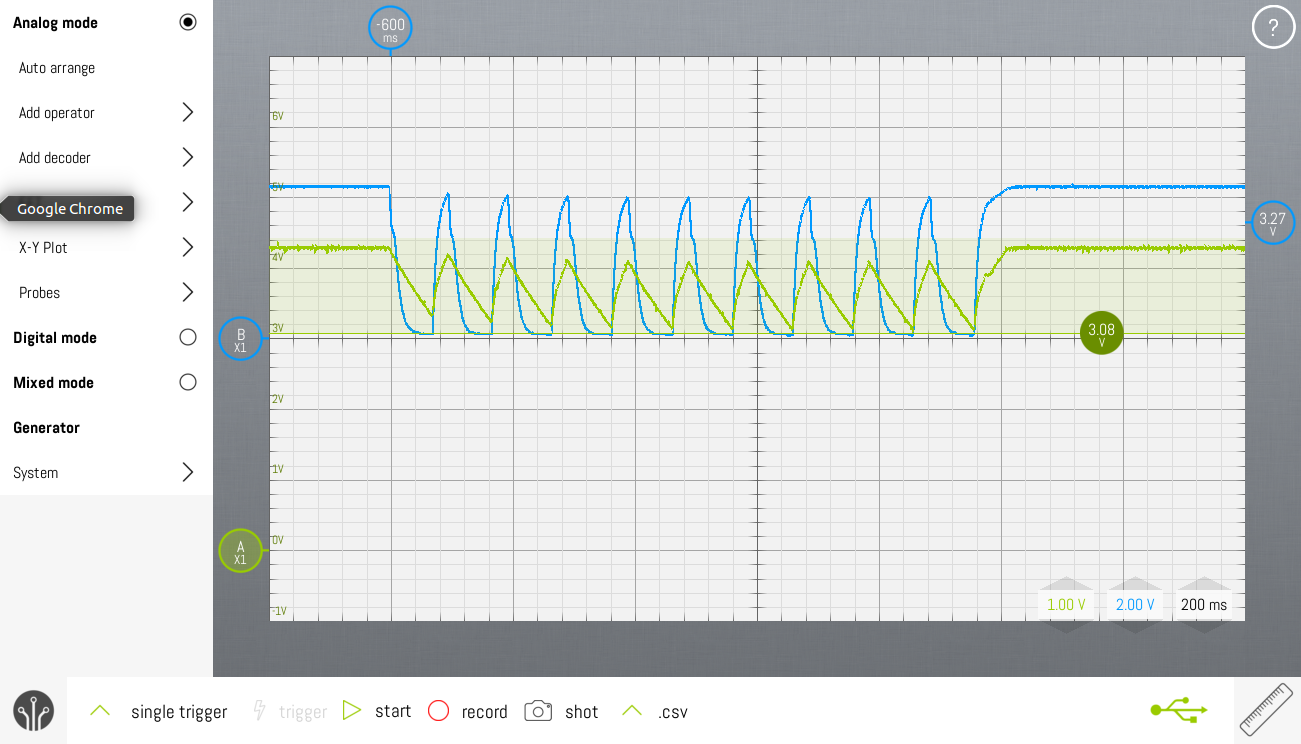1301x744 pixels.
Task: Click the Analog mode label
Action: [55, 23]
